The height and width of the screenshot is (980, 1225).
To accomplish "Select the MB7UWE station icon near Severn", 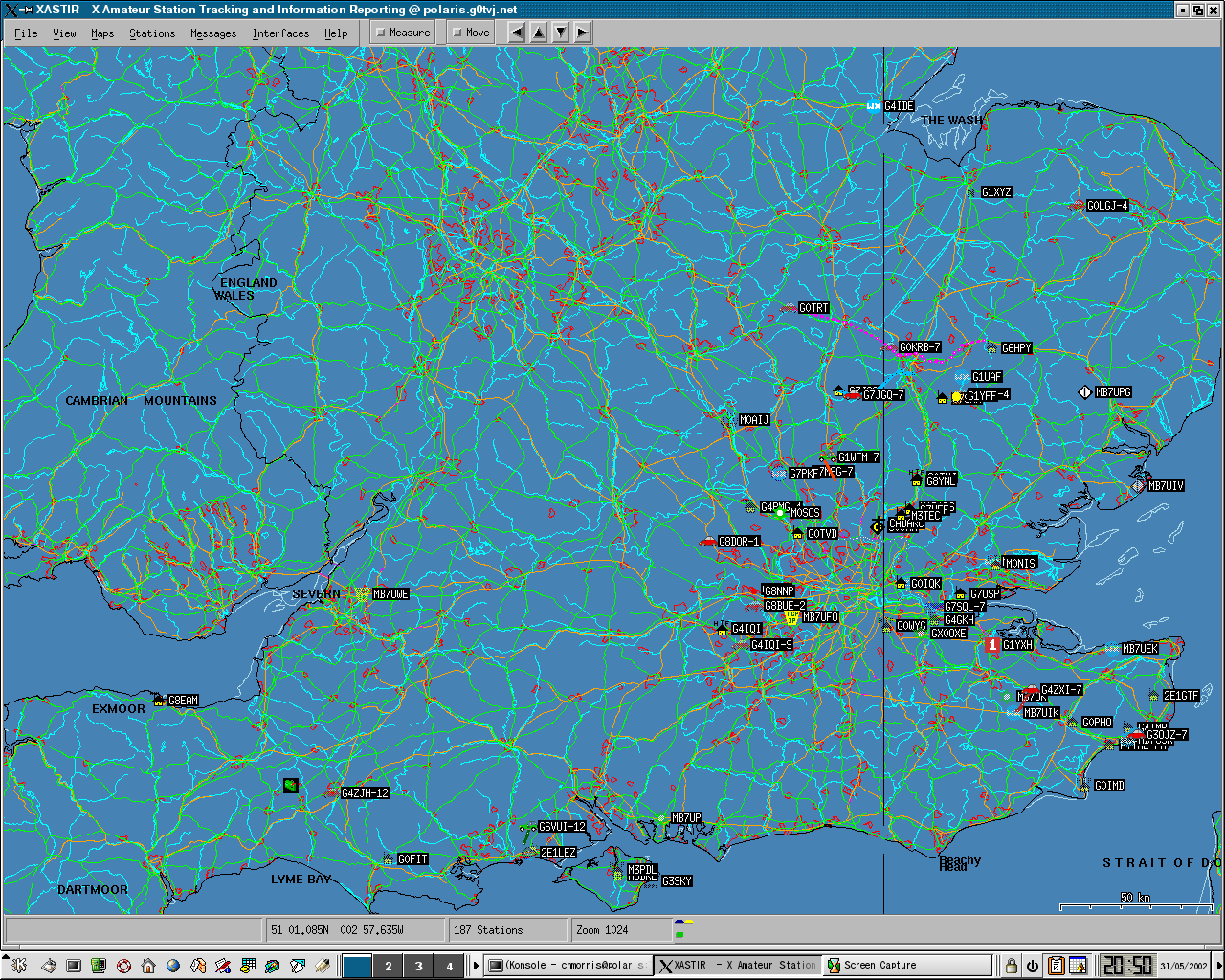I will [363, 594].
